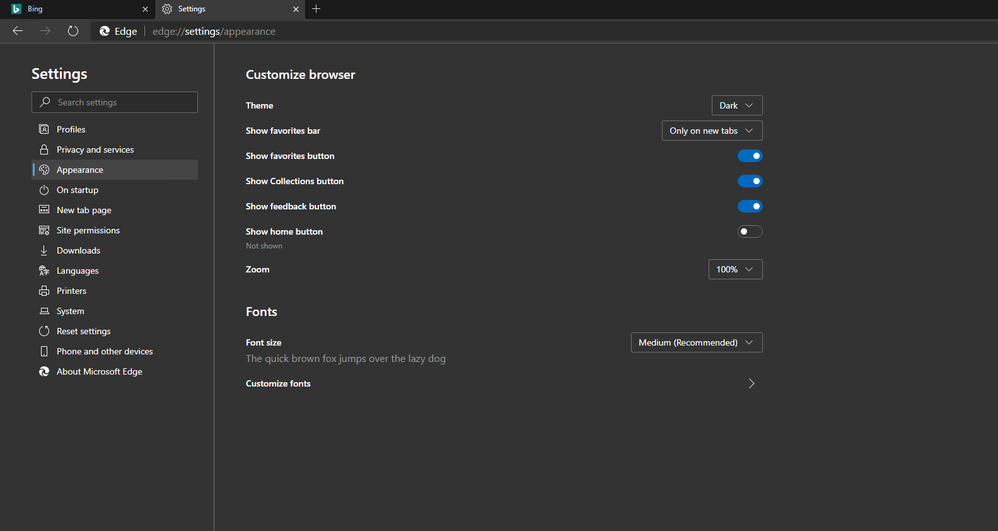Screen dimensions: 998x531
Task: Click the Show home button label
Action: tap(285, 232)
